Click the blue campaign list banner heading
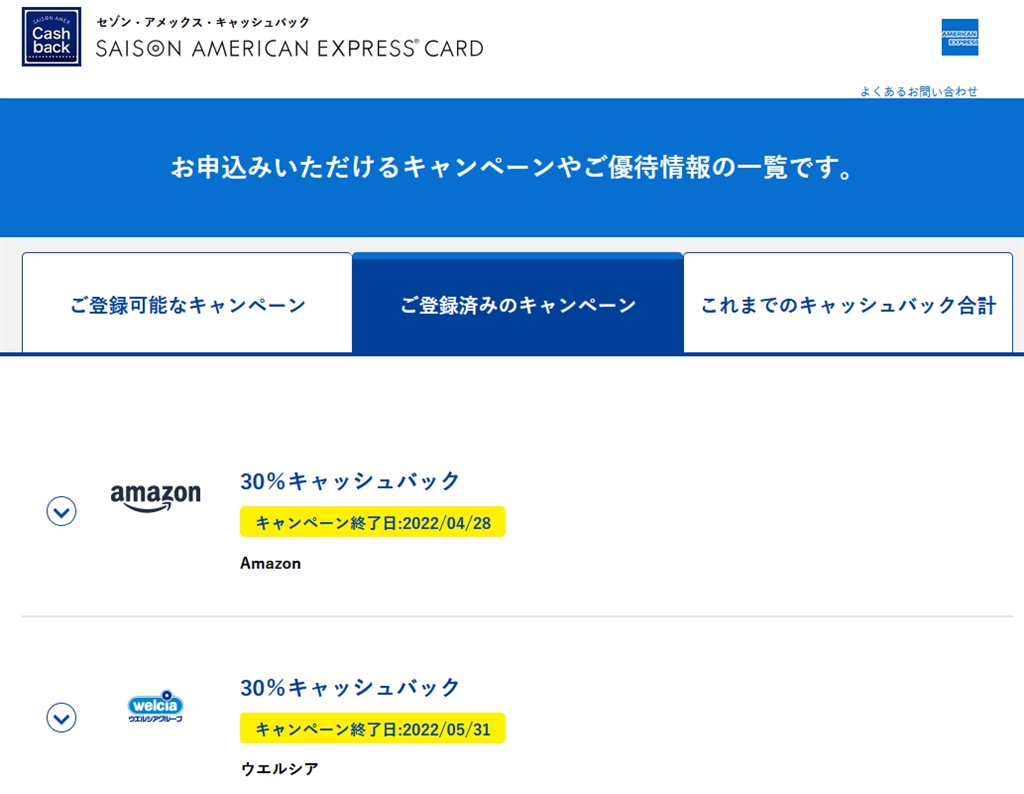 click(x=512, y=167)
